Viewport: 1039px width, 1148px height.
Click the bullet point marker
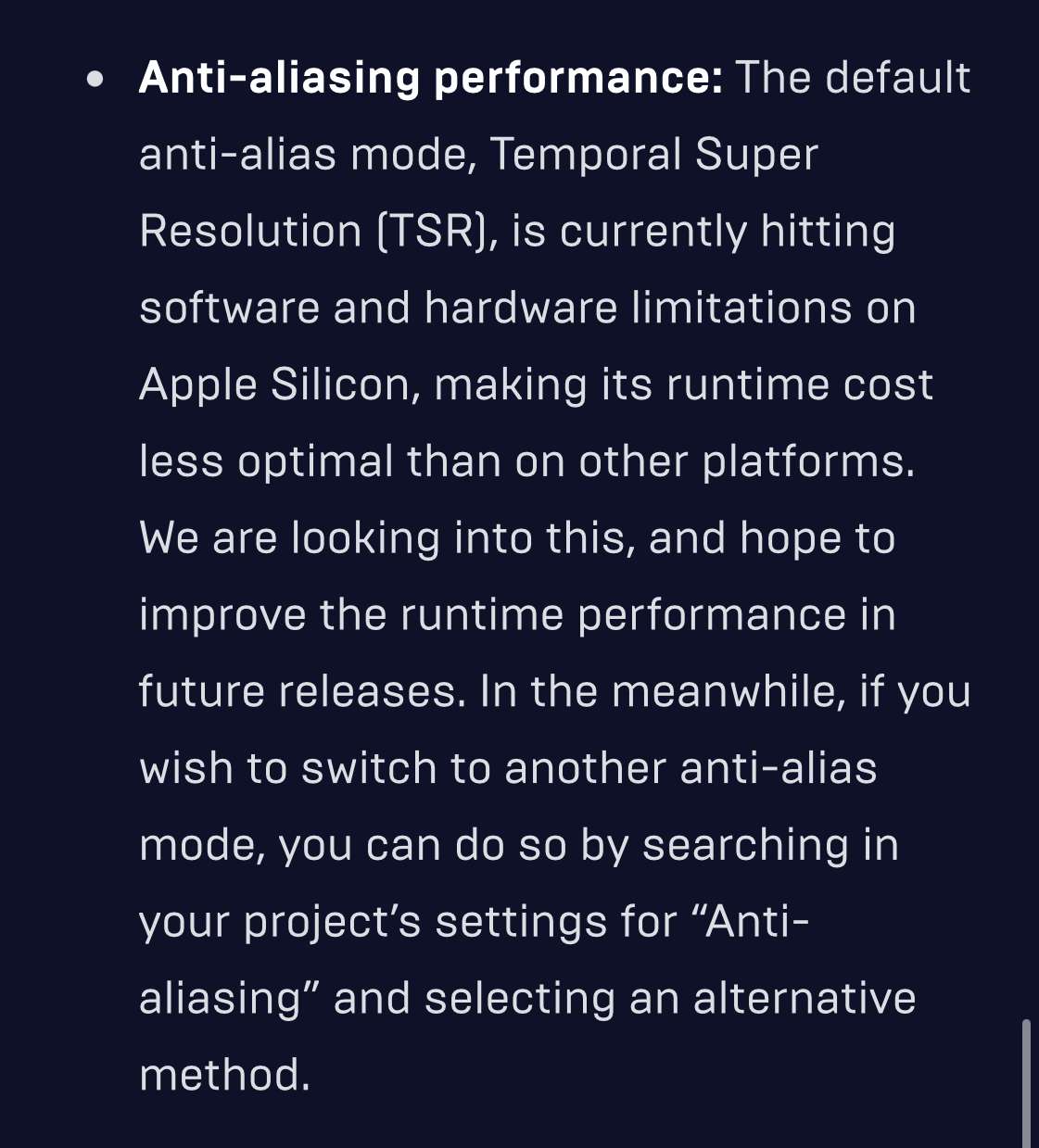(95, 79)
